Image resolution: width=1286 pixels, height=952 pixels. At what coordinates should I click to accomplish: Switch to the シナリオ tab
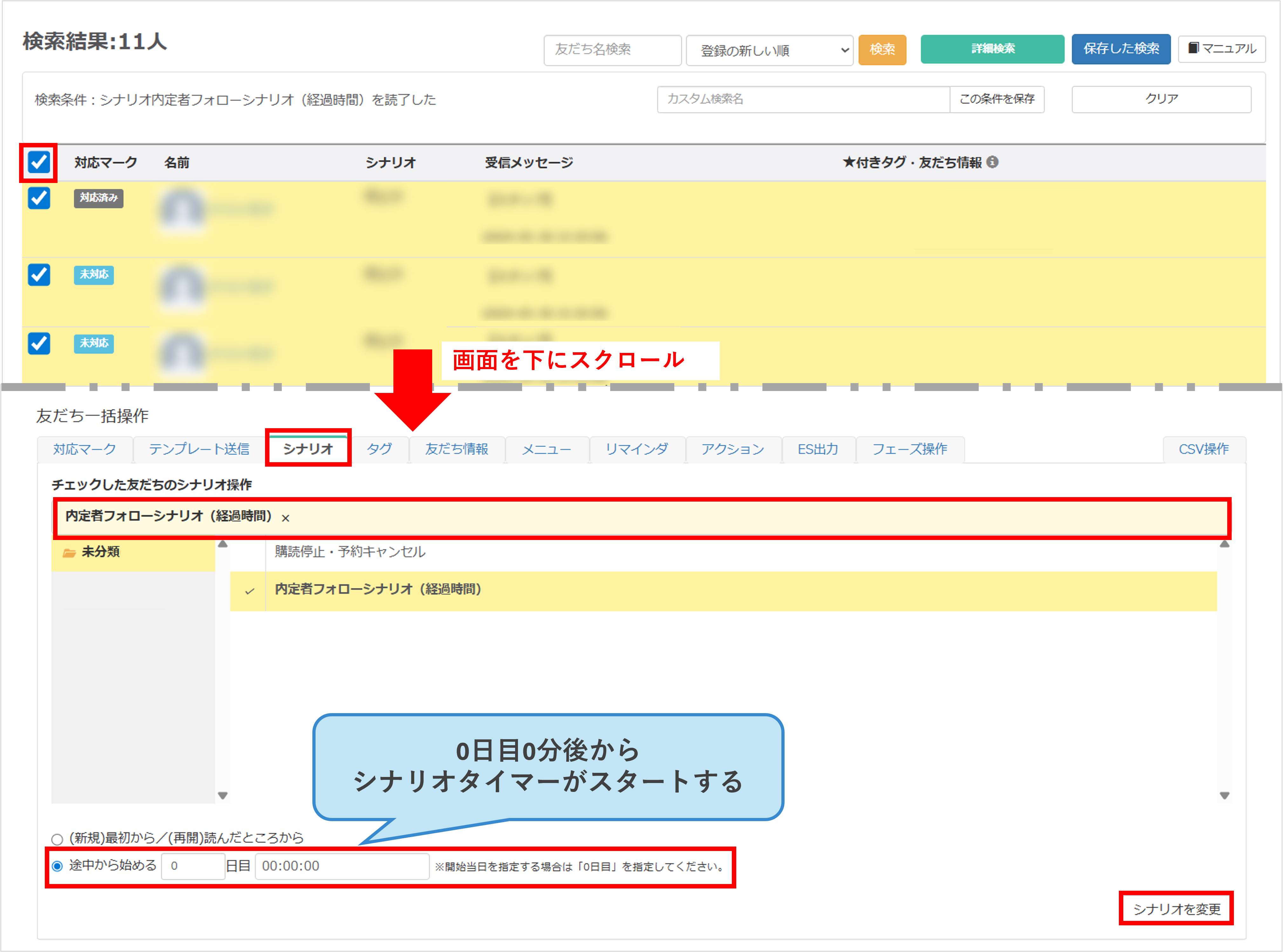click(308, 448)
